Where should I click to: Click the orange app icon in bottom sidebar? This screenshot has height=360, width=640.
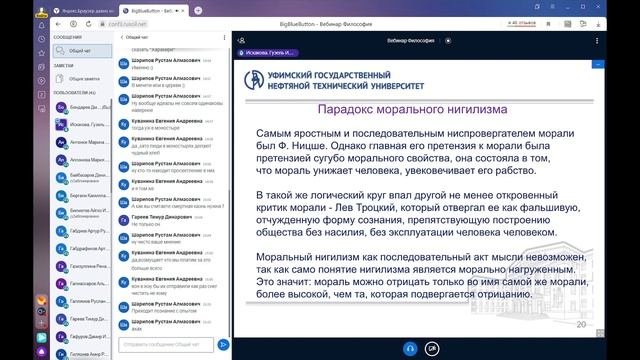(42, 300)
